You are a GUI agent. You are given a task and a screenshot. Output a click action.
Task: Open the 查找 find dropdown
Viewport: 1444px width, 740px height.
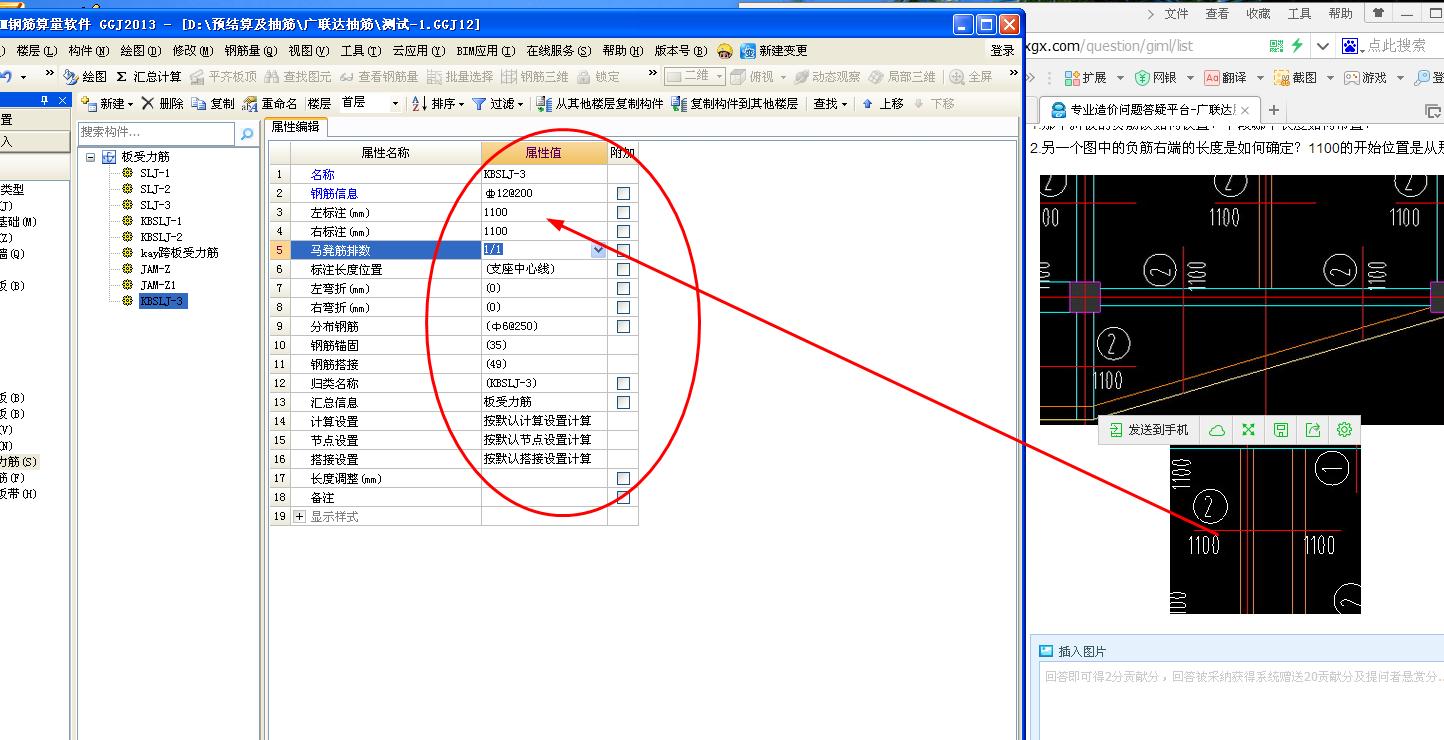tap(830, 103)
